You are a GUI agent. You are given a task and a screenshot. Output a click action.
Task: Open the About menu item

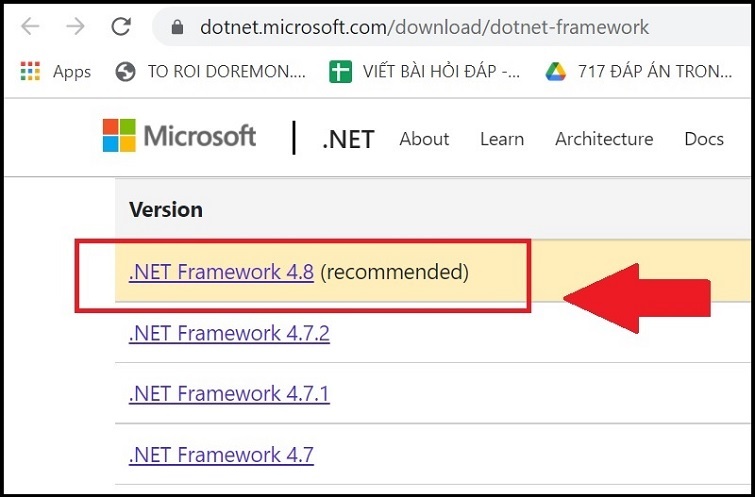coord(424,139)
